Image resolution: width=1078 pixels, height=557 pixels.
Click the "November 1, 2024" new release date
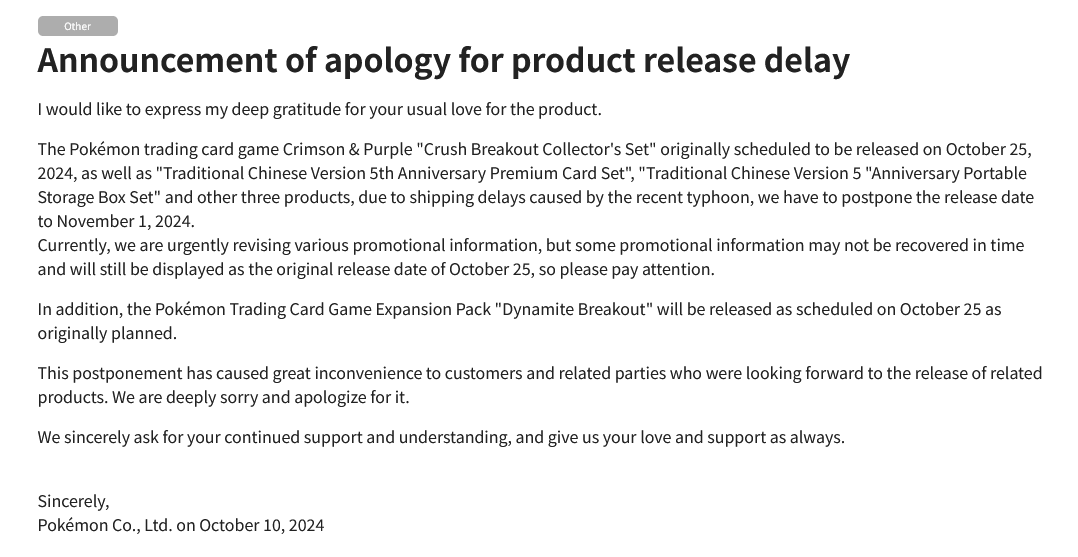126,221
